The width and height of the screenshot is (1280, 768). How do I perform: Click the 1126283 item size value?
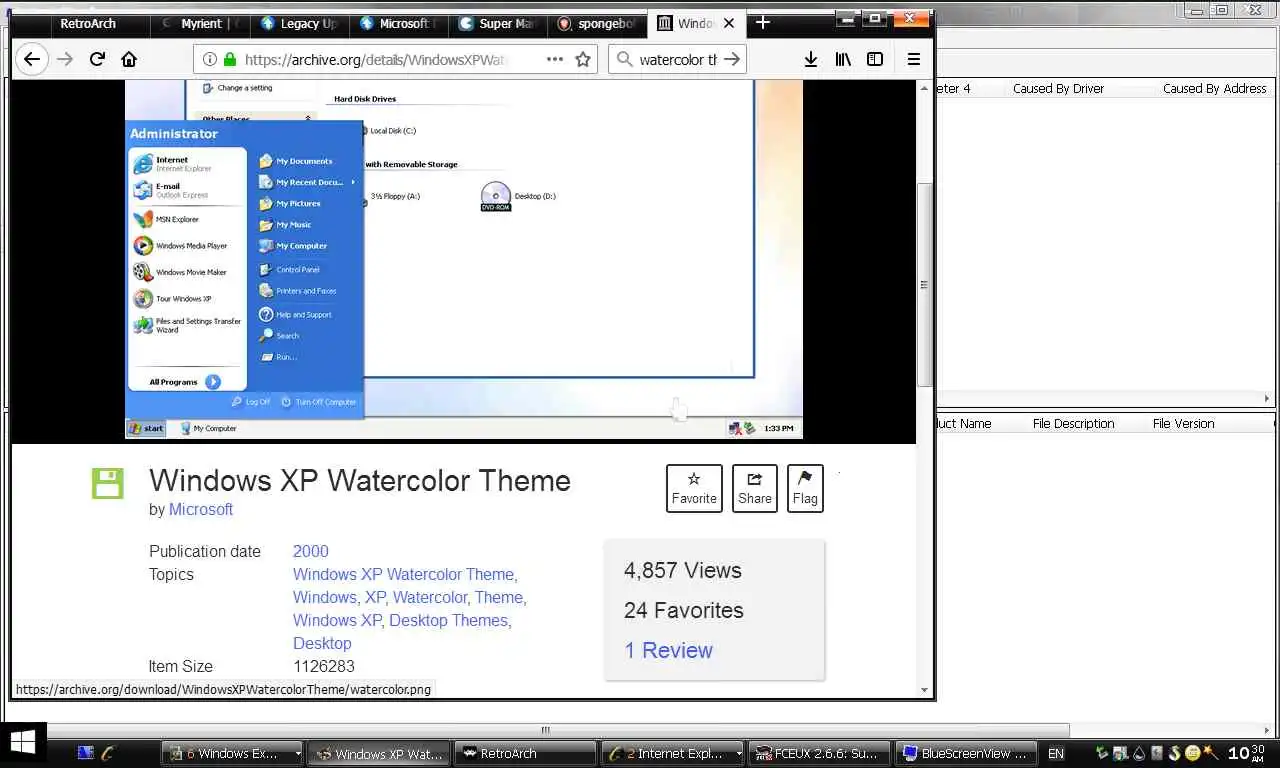tap(324, 666)
